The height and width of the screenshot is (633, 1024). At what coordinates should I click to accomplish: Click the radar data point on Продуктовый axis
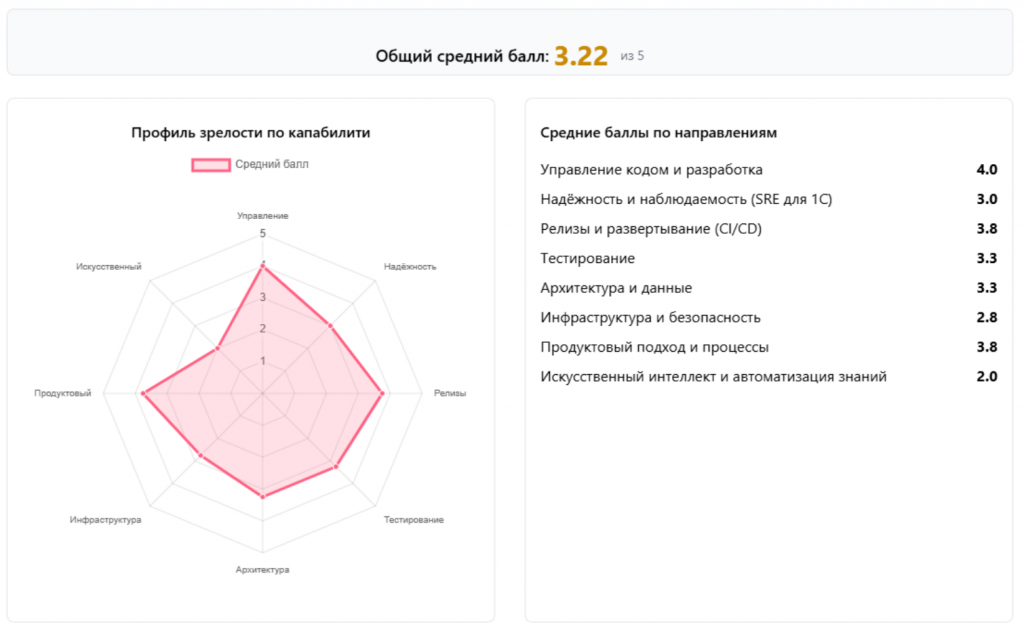click(x=143, y=394)
